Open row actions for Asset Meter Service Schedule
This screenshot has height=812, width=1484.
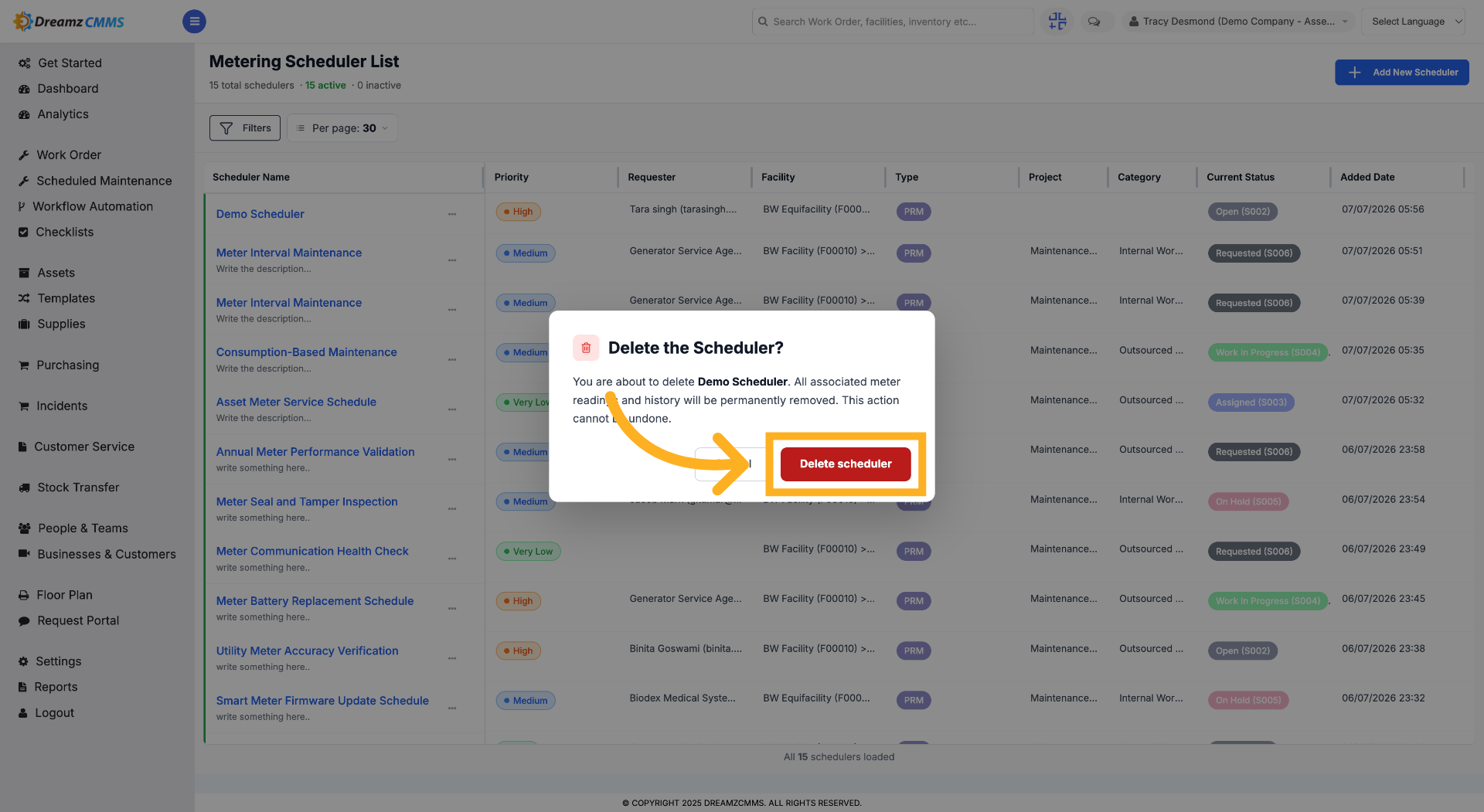click(452, 409)
